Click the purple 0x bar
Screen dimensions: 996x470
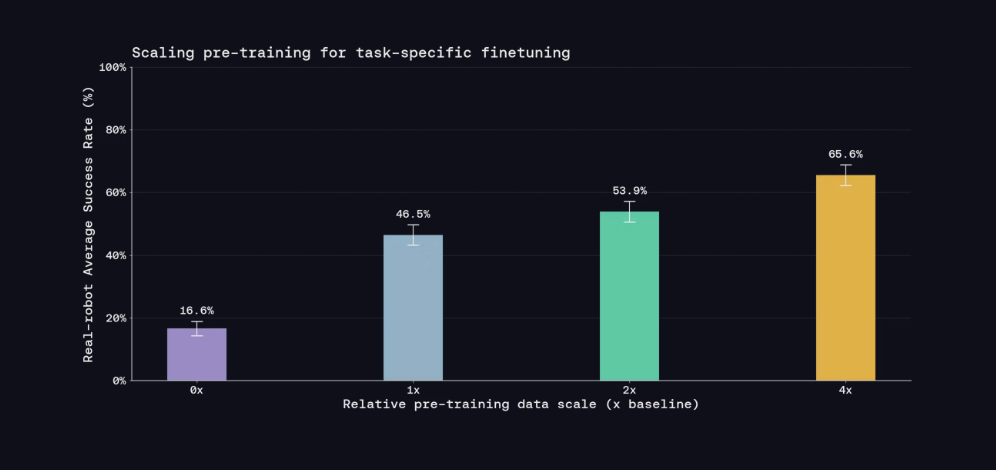click(x=197, y=354)
